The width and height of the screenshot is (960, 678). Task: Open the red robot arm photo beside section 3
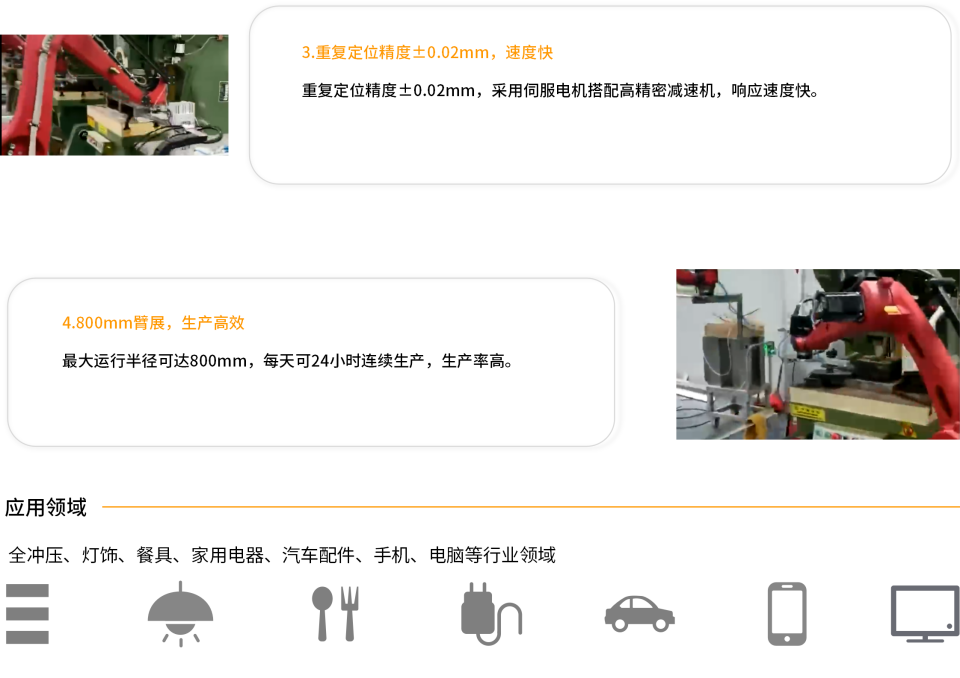tap(114, 95)
